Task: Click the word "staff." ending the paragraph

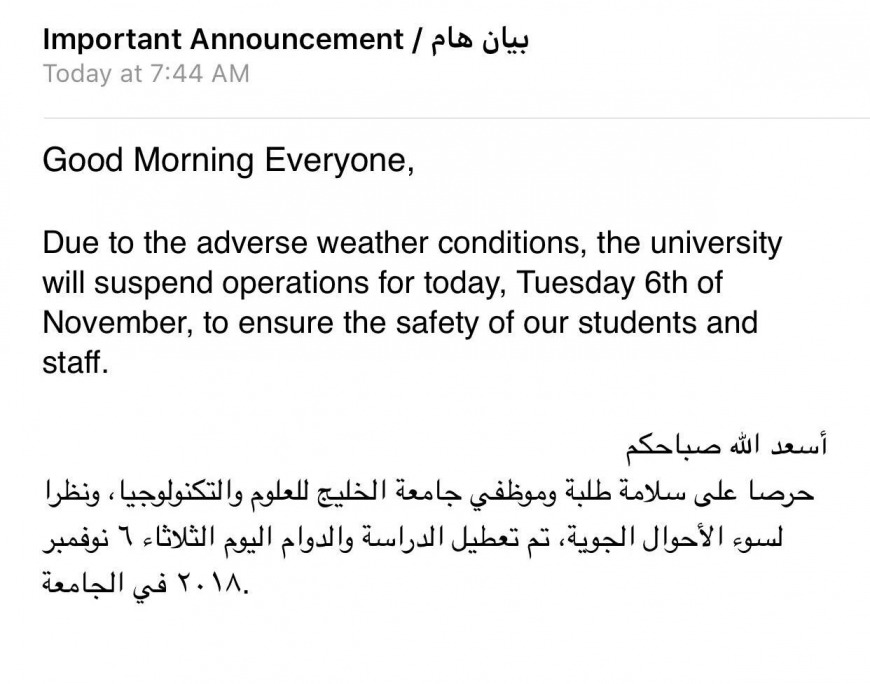Action: [74, 362]
